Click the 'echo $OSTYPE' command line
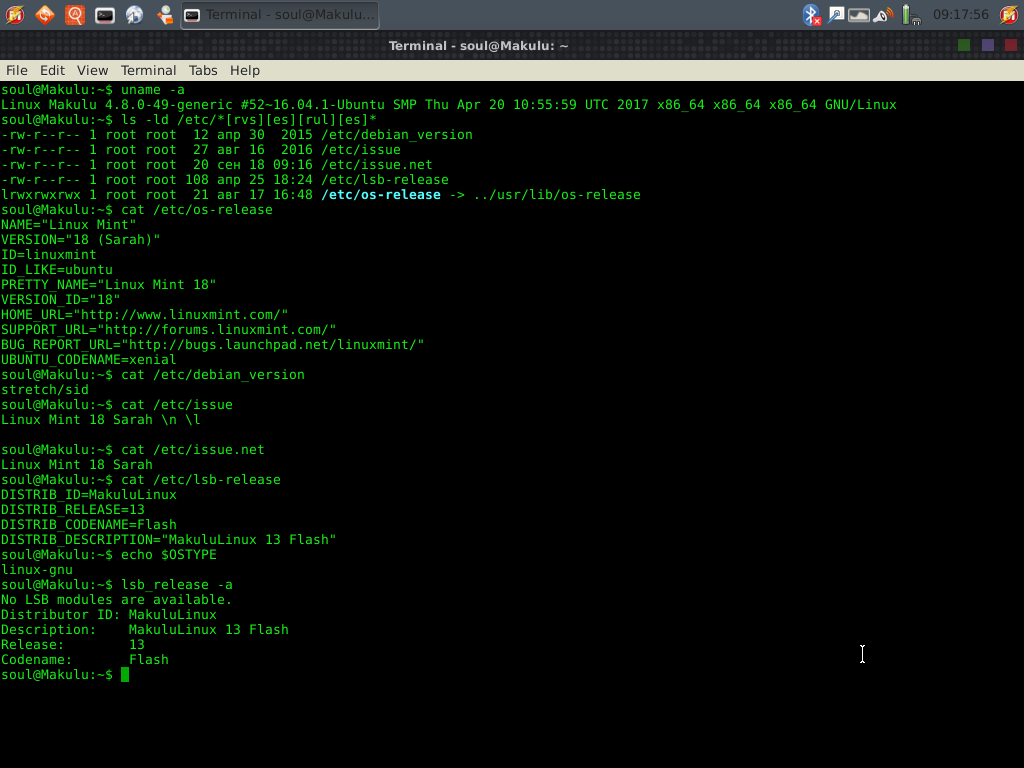This screenshot has height=768, width=1024. (x=108, y=555)
